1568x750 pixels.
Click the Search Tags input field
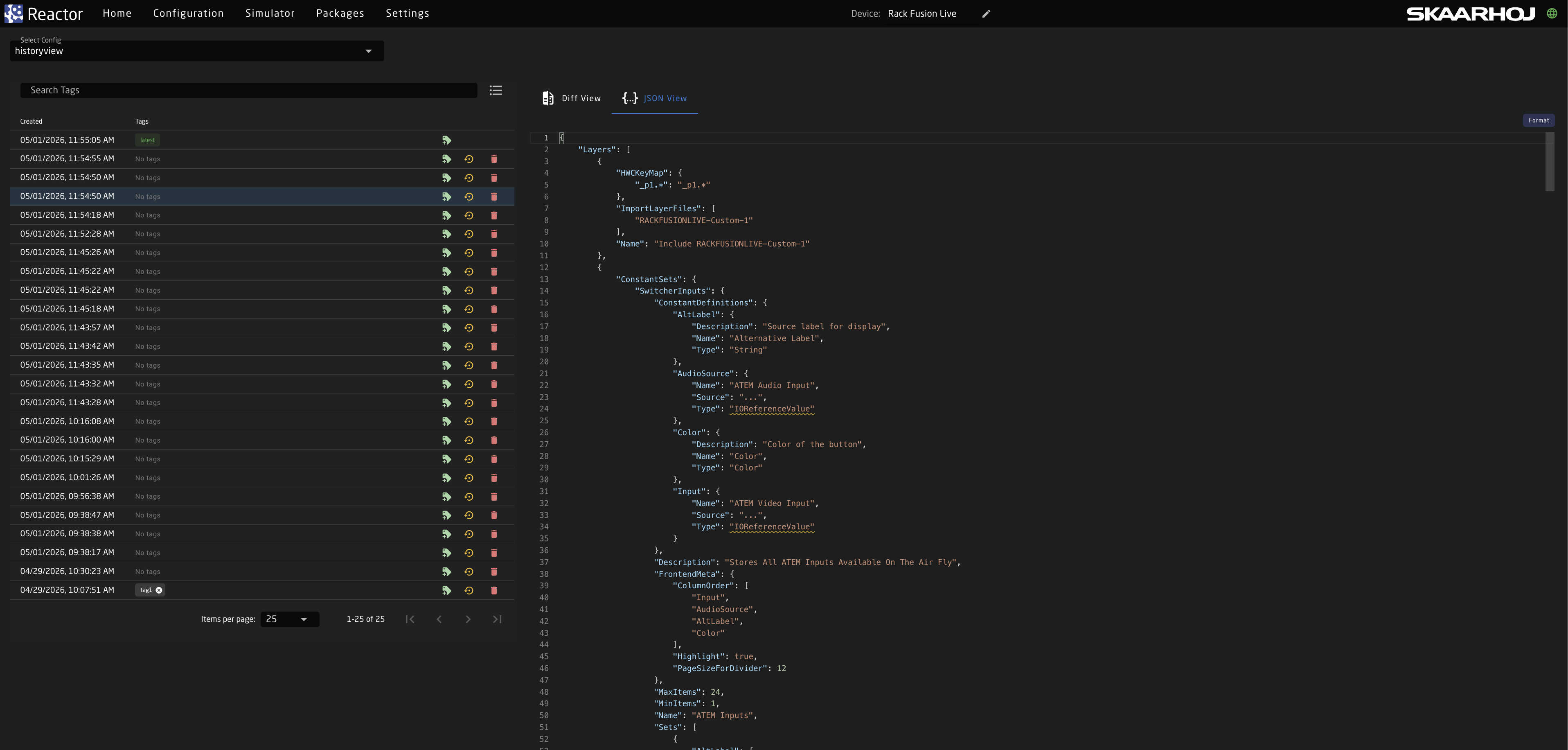(249, 90)
